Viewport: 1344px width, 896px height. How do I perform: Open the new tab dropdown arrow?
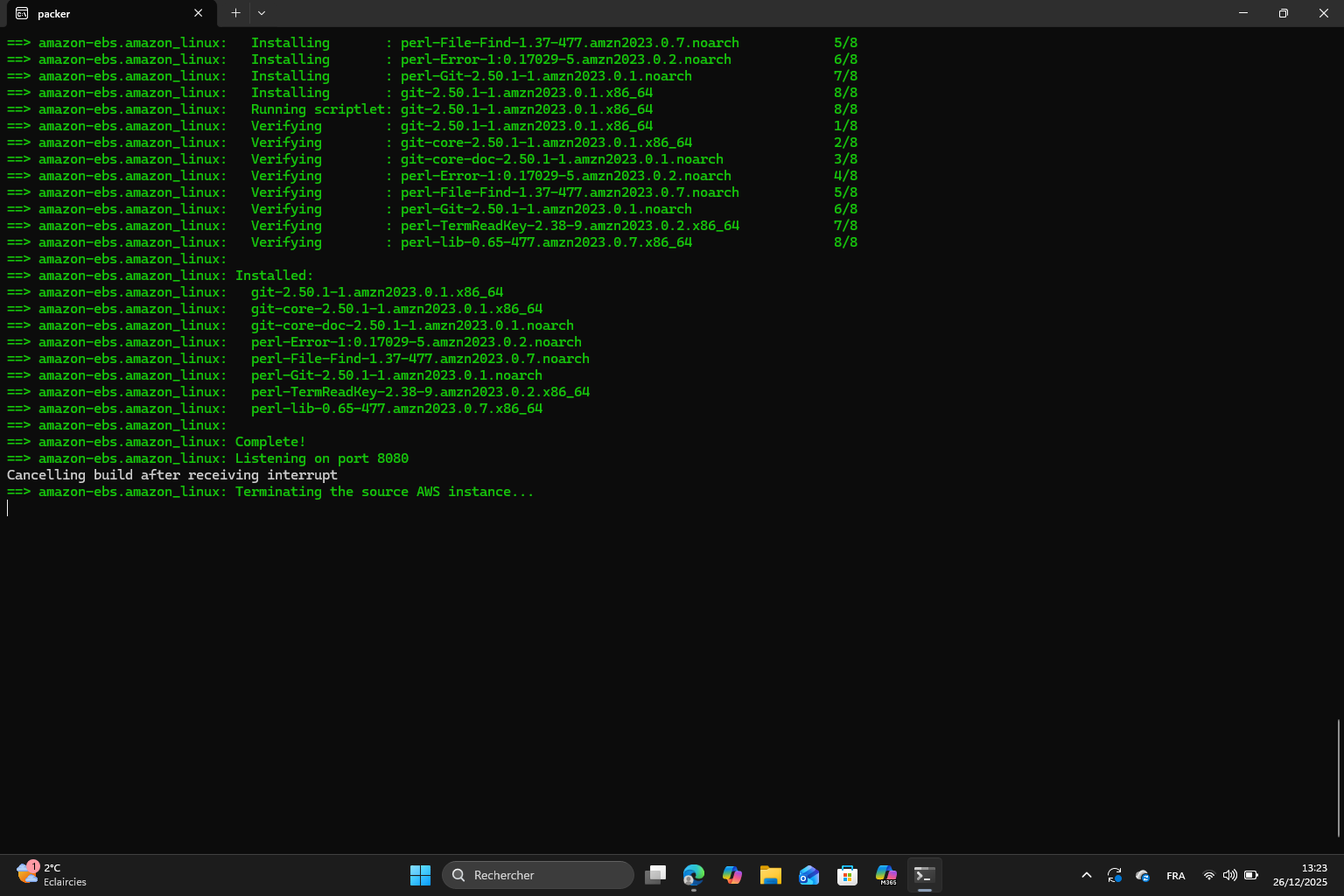(x=261, y=13)
